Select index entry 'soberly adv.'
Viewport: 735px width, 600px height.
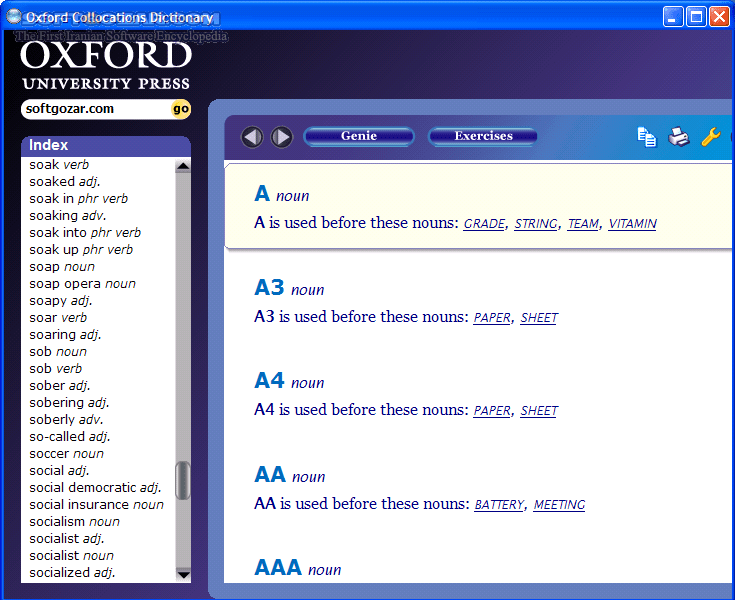click(x=66, y=420)
